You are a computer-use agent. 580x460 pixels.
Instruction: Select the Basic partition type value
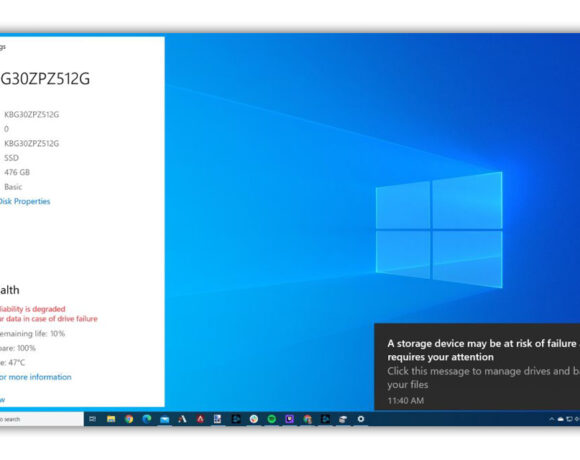point(13,187)
